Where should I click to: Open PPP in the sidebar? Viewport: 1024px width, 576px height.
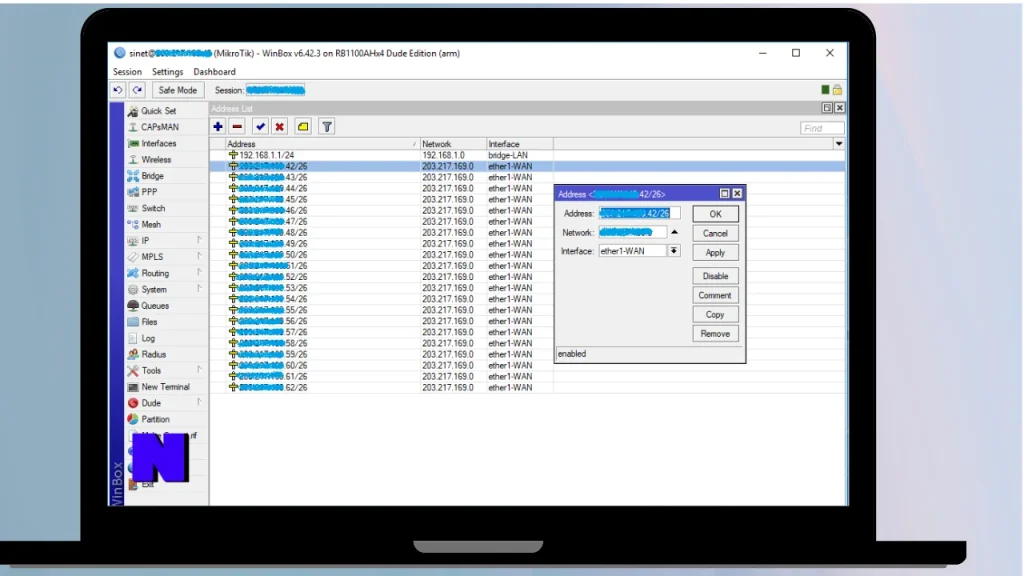(149, 193)
